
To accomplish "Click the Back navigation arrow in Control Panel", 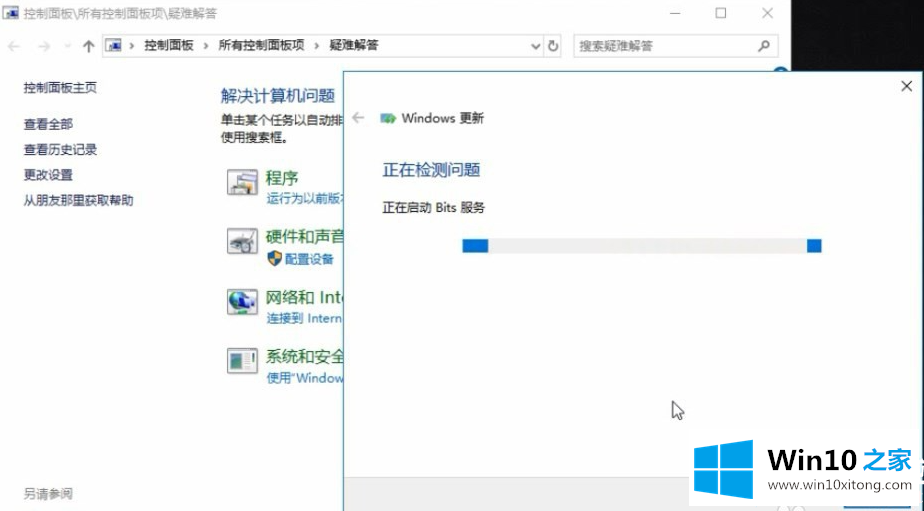I will click(x=14, y=46).
